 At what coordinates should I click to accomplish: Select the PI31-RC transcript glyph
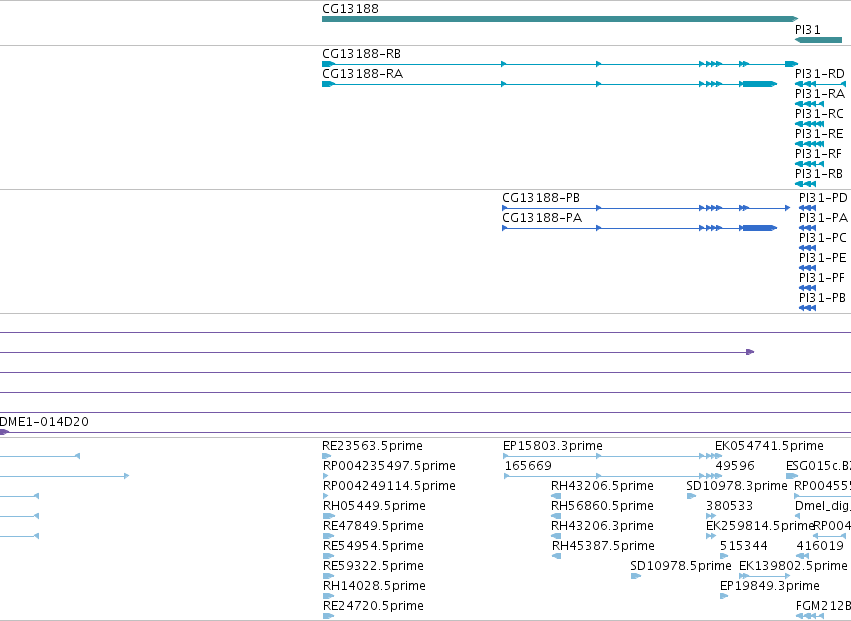tap(809, 124)
